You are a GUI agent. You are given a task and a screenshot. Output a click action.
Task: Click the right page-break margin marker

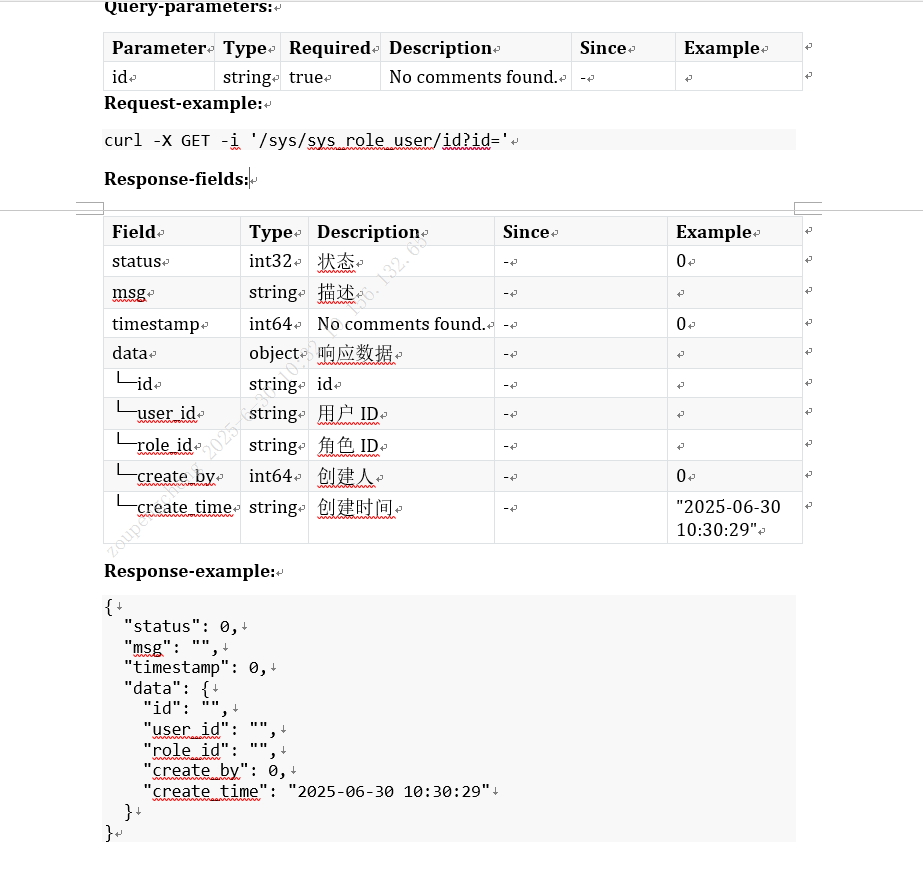tap(807, 208)
